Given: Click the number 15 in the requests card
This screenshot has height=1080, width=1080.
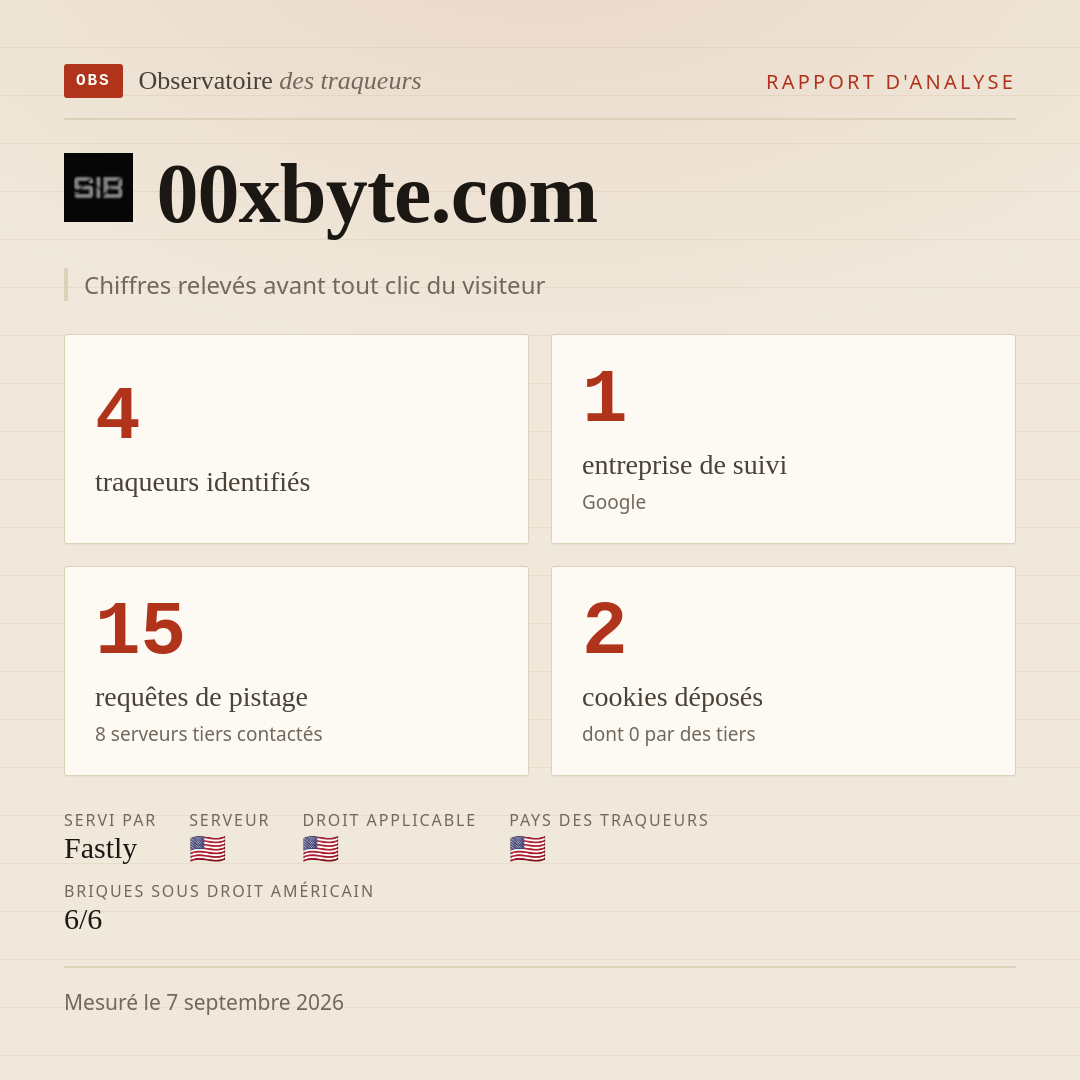Looking at the screenshot, I should point(140,628).
